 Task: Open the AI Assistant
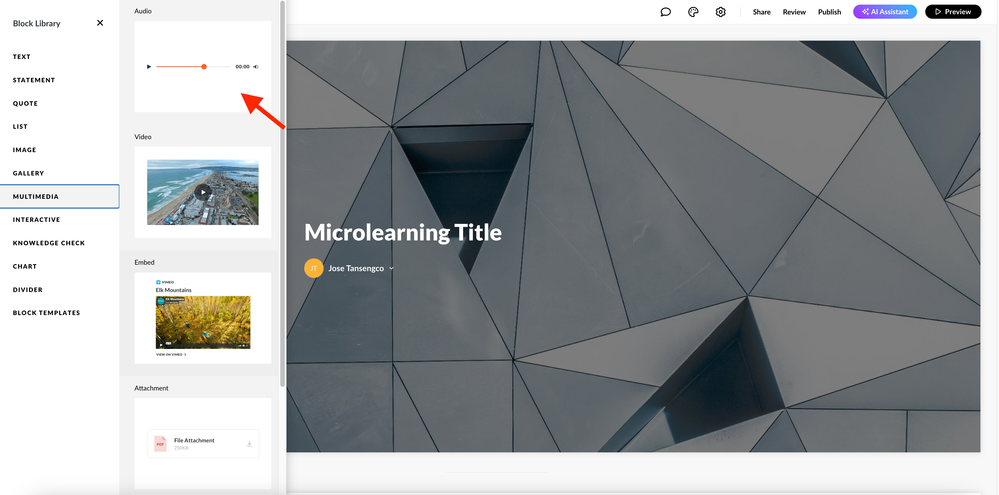pos(885,11)
